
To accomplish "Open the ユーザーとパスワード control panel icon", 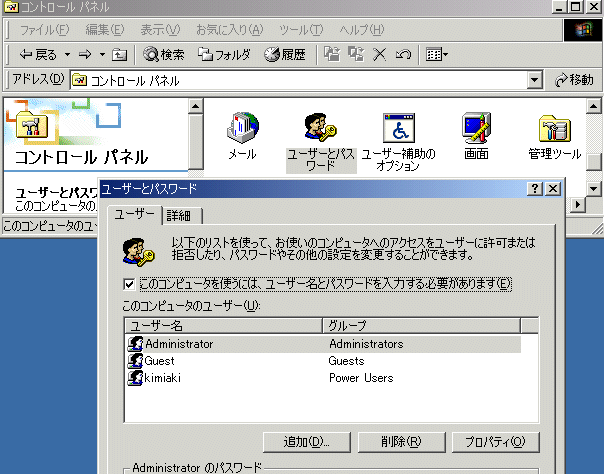I will click(x=321, y=142).
